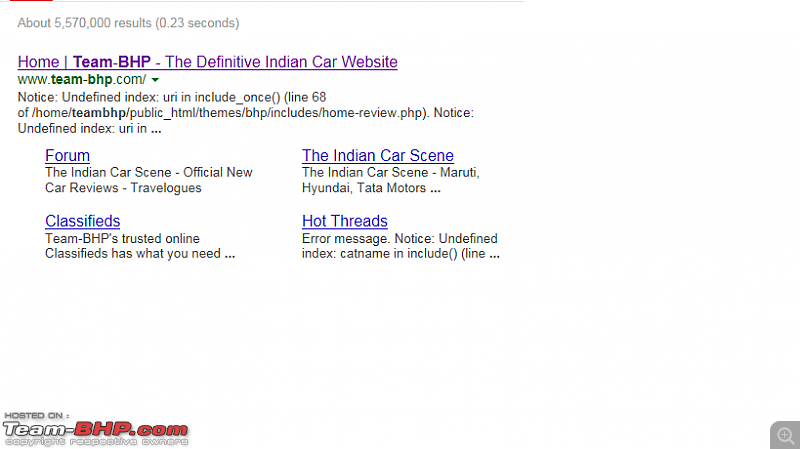Click 'The Indian Car Scene - Official New' description
This screenshot has height=449, width=800.
pyautogui.click(x=148, y=172)
